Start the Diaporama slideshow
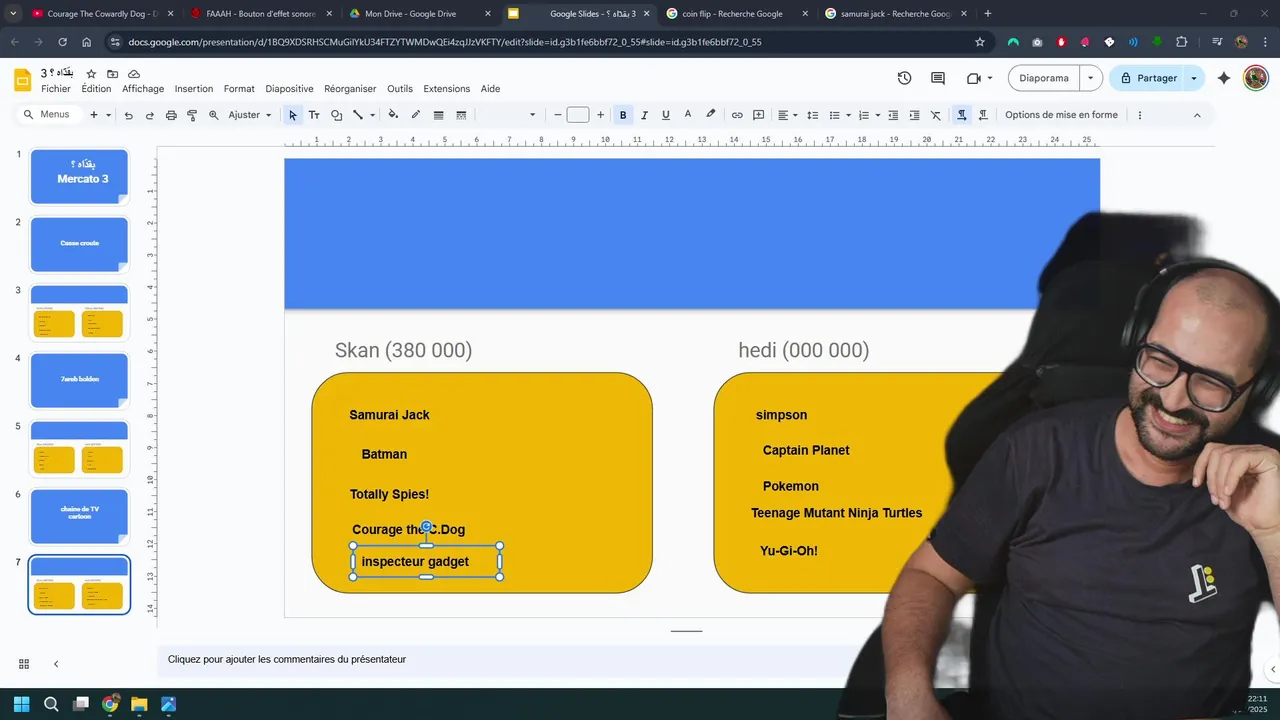This screenshot has height=720, width=1280. click(1044, 78)
